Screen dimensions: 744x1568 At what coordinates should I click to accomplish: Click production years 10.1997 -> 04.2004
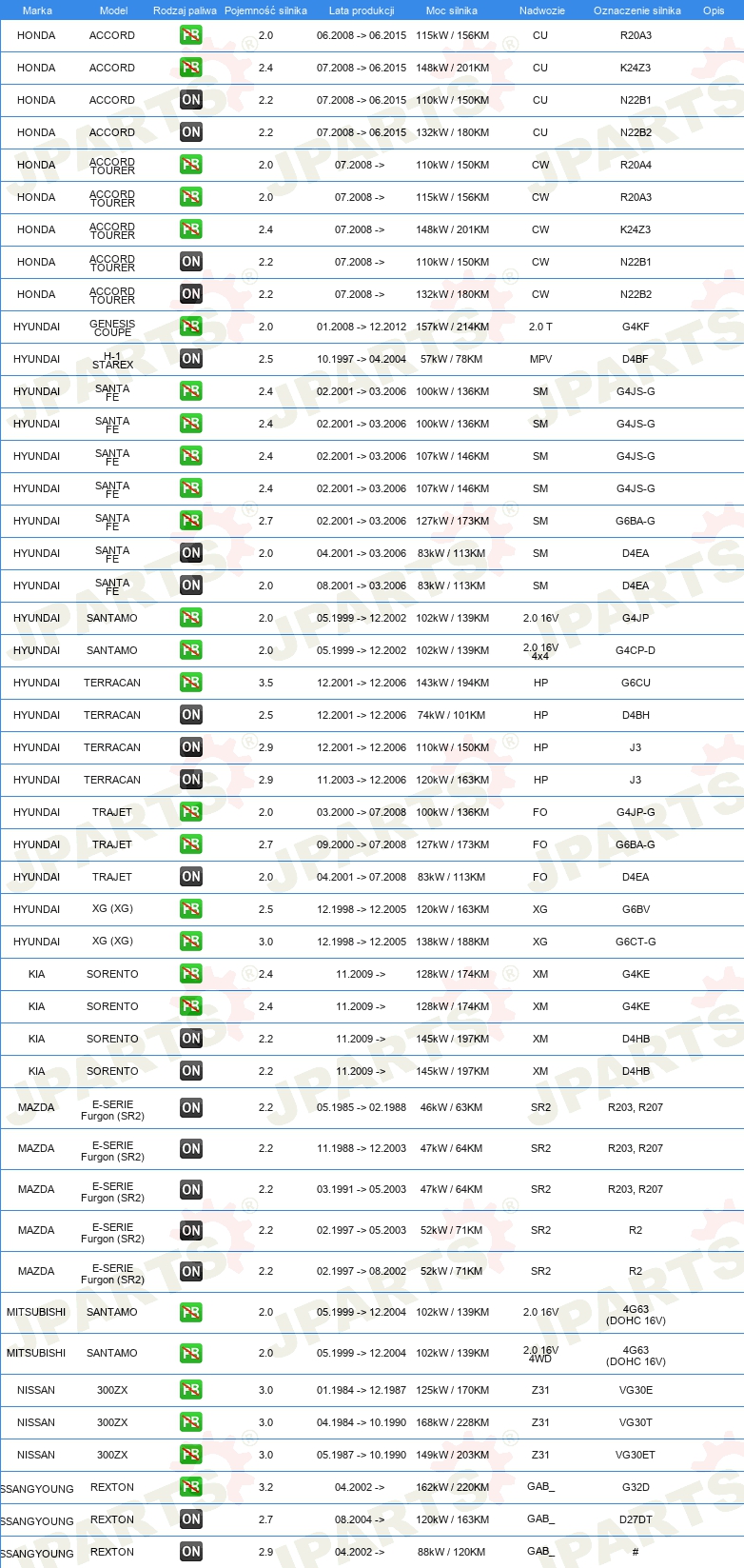coord(362,359)
